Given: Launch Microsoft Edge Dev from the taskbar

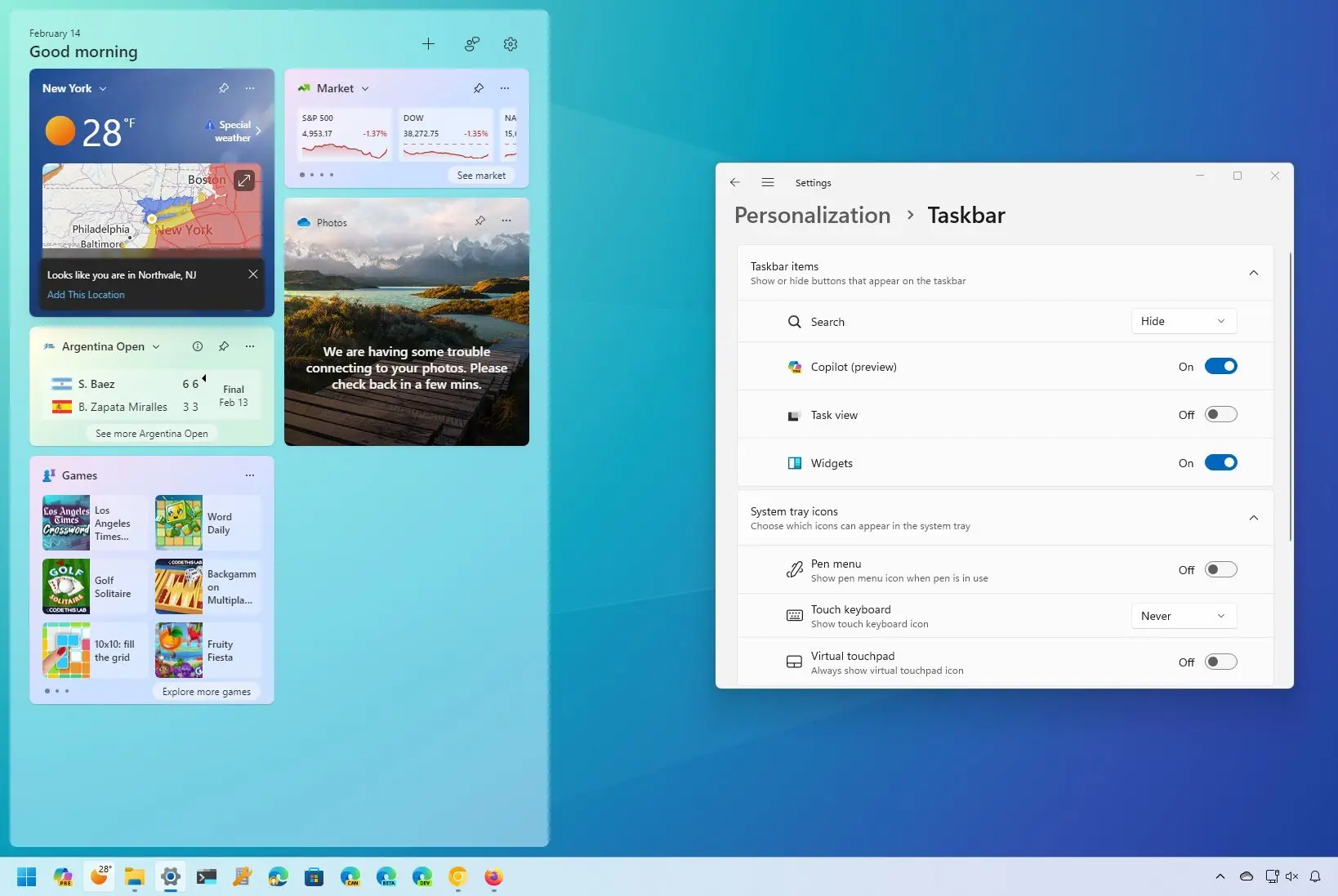Looking at the screenshot, I should click(x=422, y=877).
